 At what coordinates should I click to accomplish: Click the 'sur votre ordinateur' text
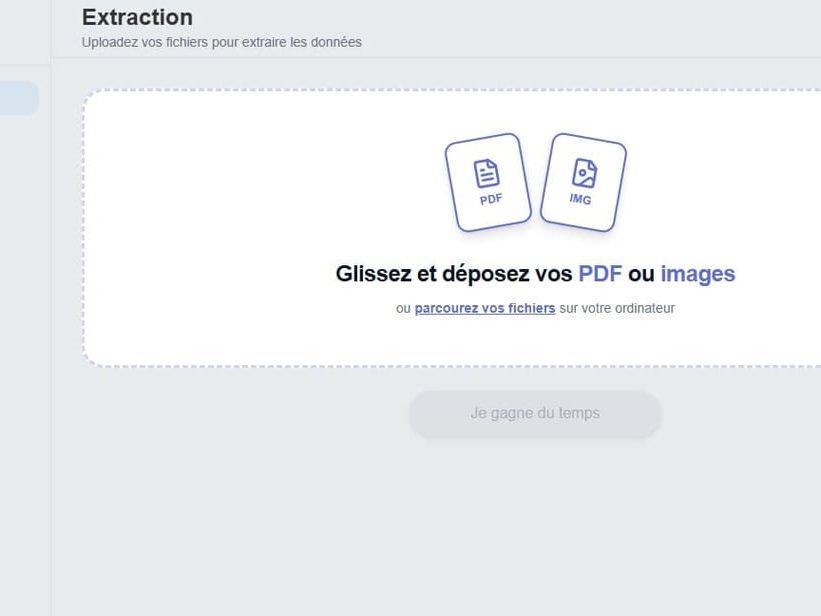617,308
